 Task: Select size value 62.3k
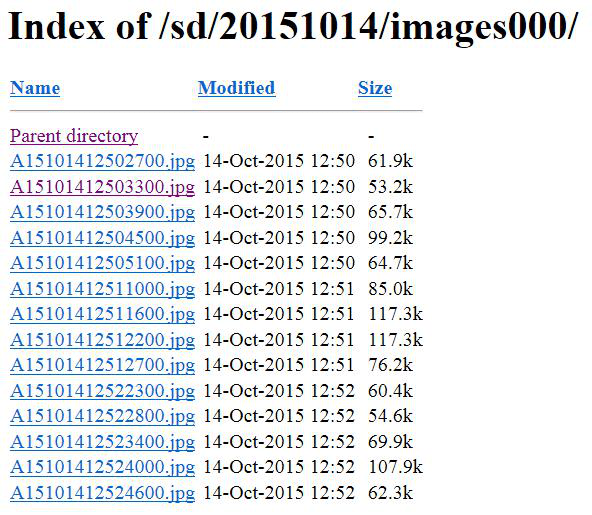(390, 493)
